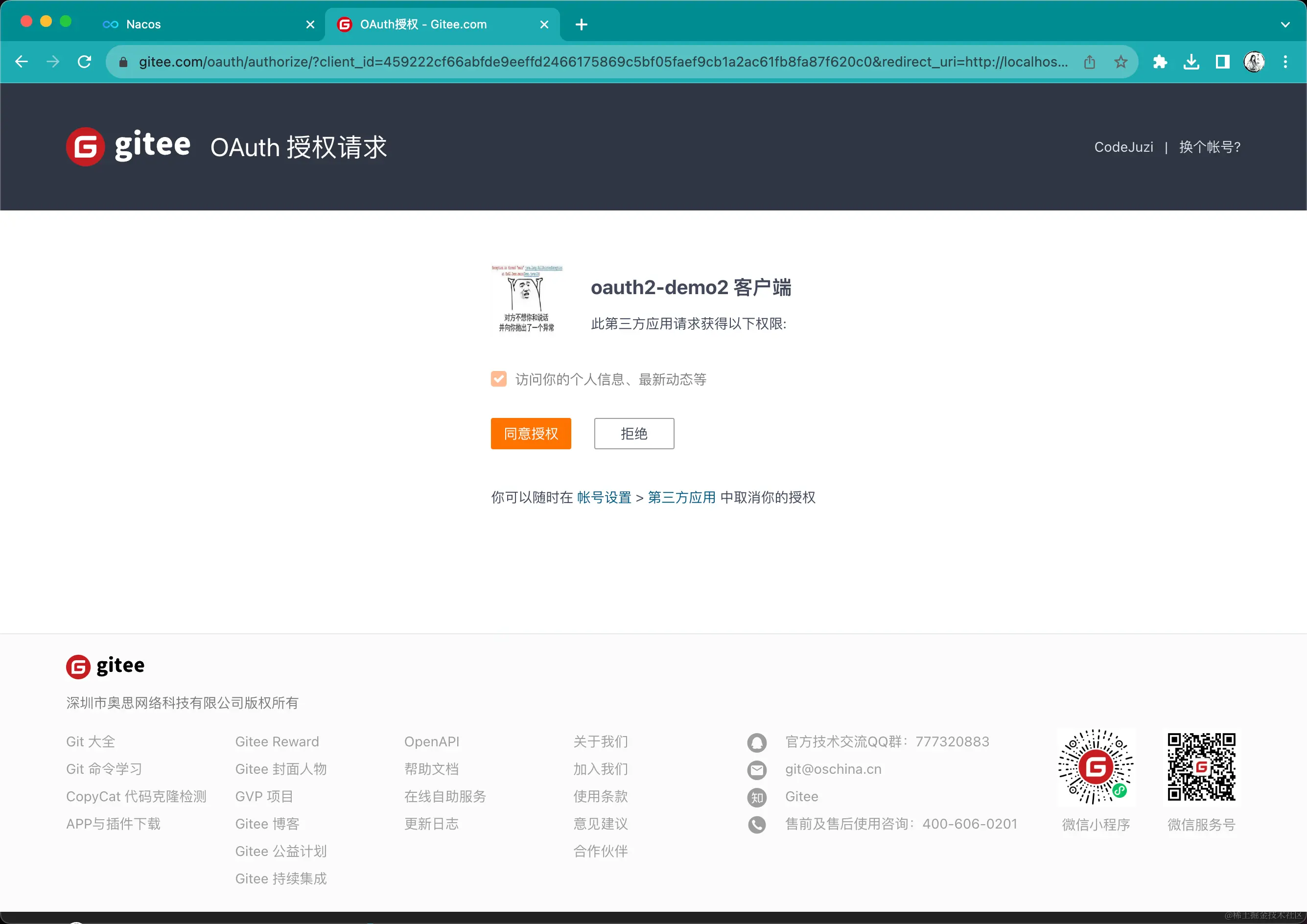Click the oauth2-demo2 app thumbnail image

(x=527, y=299)
